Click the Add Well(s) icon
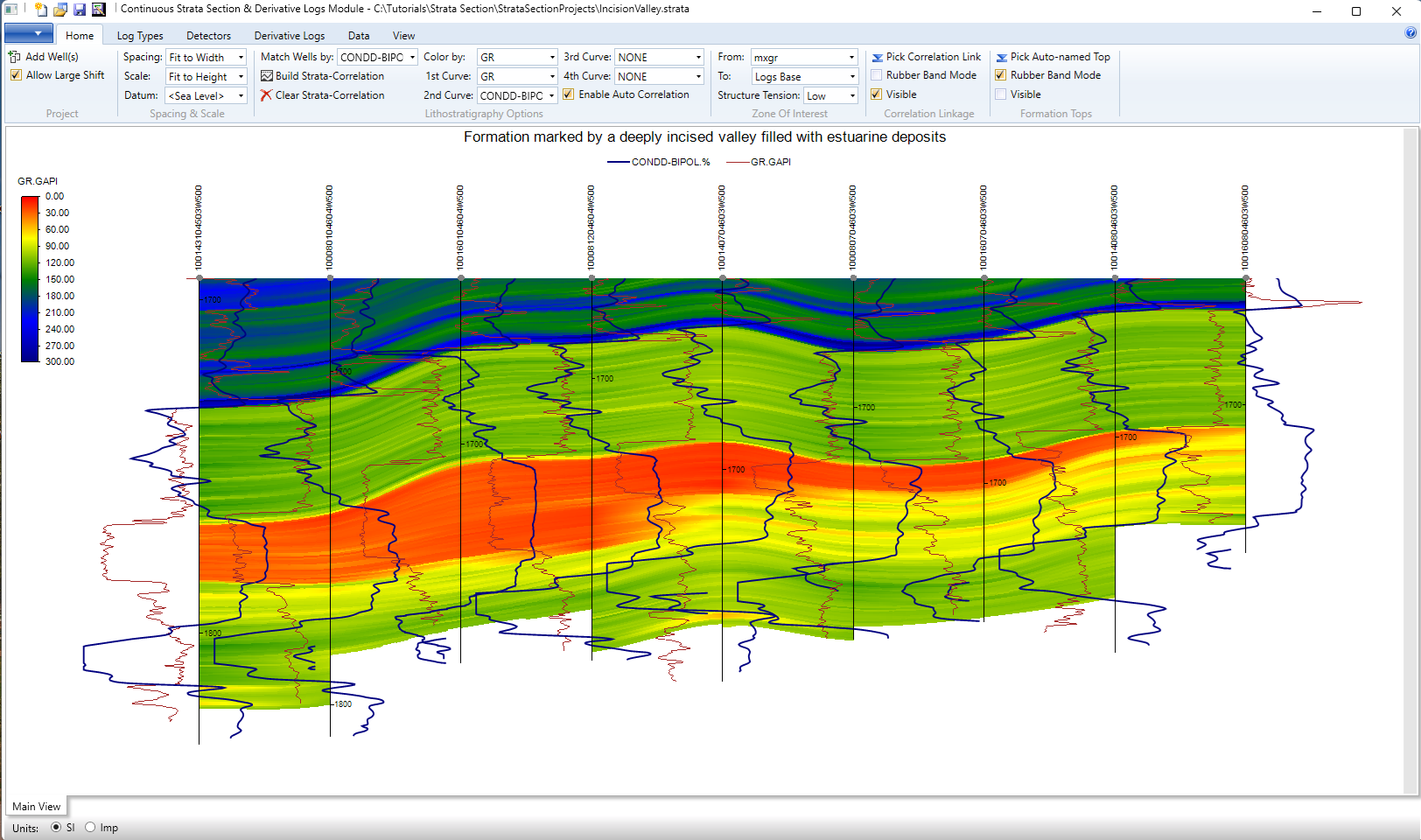The height and width of the screenshot is (840, 1421). [x=15, y=57]
